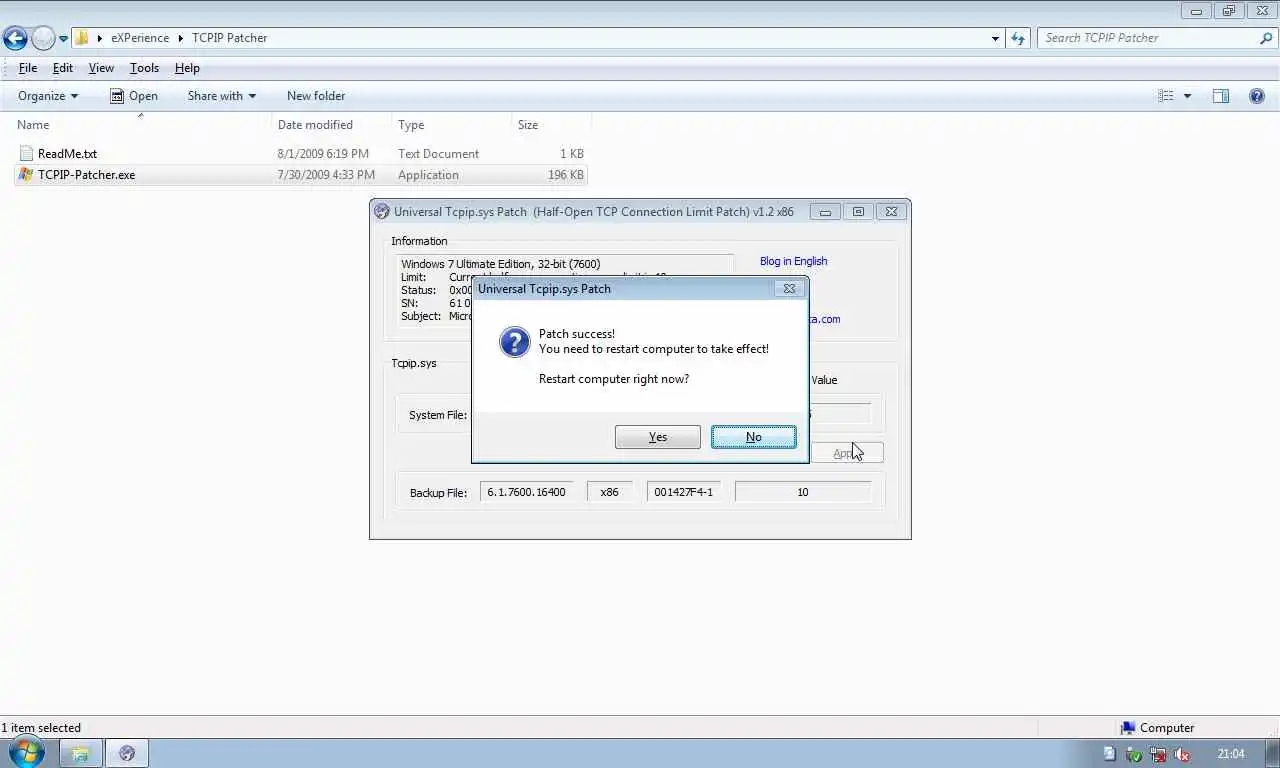The width and height of the screenshot is (1280, 768).
Task: Change view using the views icon
Action: [x=1166, y=96]
